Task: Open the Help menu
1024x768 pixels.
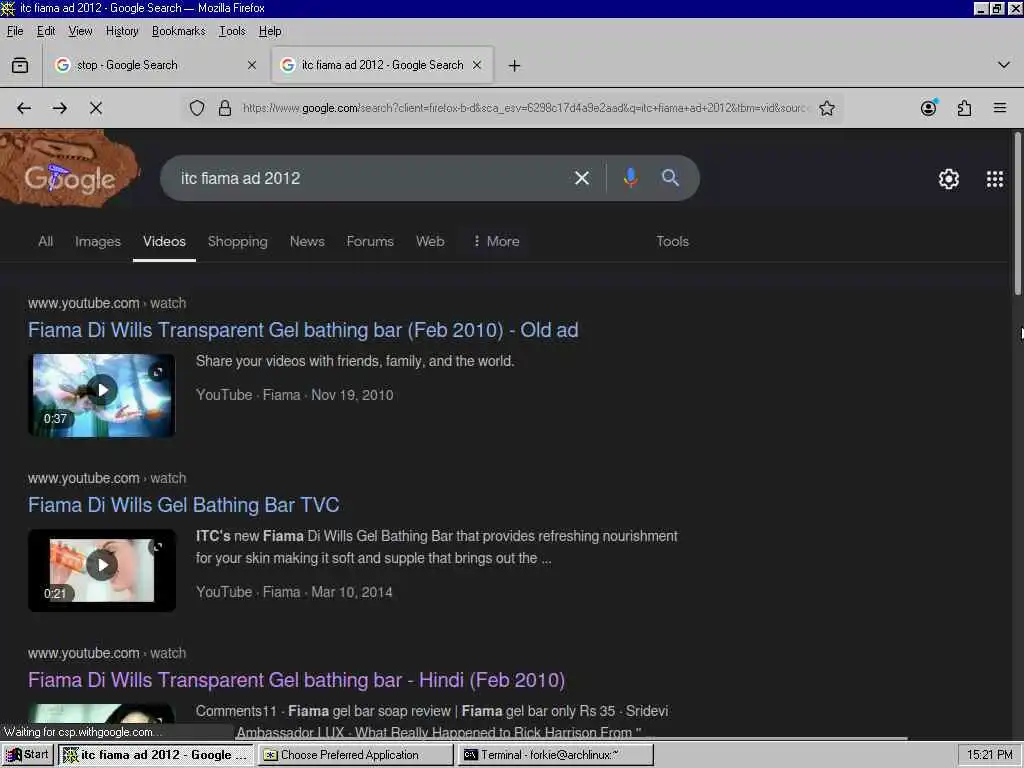Action: coord(270,31)
